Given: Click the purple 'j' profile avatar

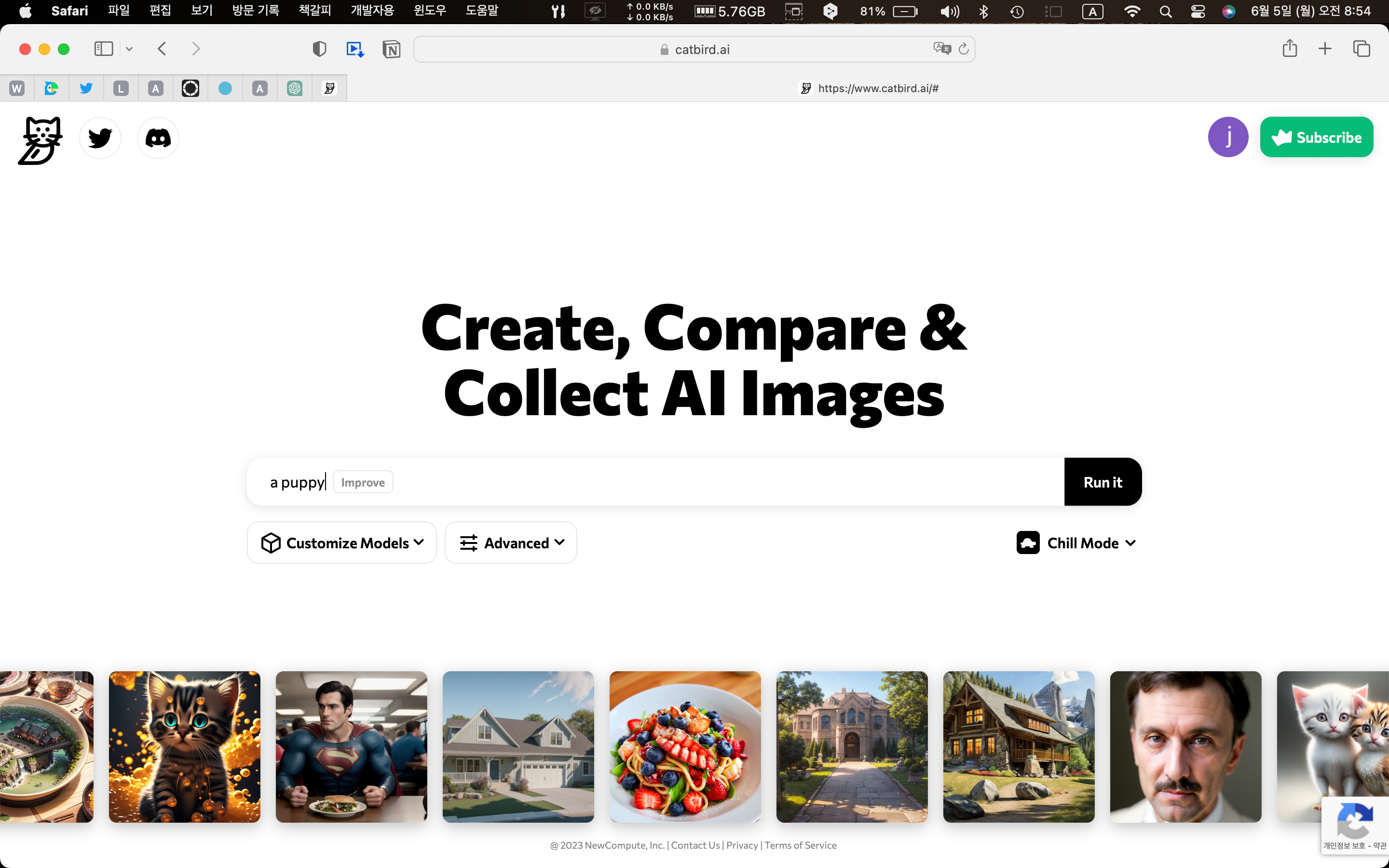Looking at the screenshot, I should pyautogui.click(x=1228, y=137).
